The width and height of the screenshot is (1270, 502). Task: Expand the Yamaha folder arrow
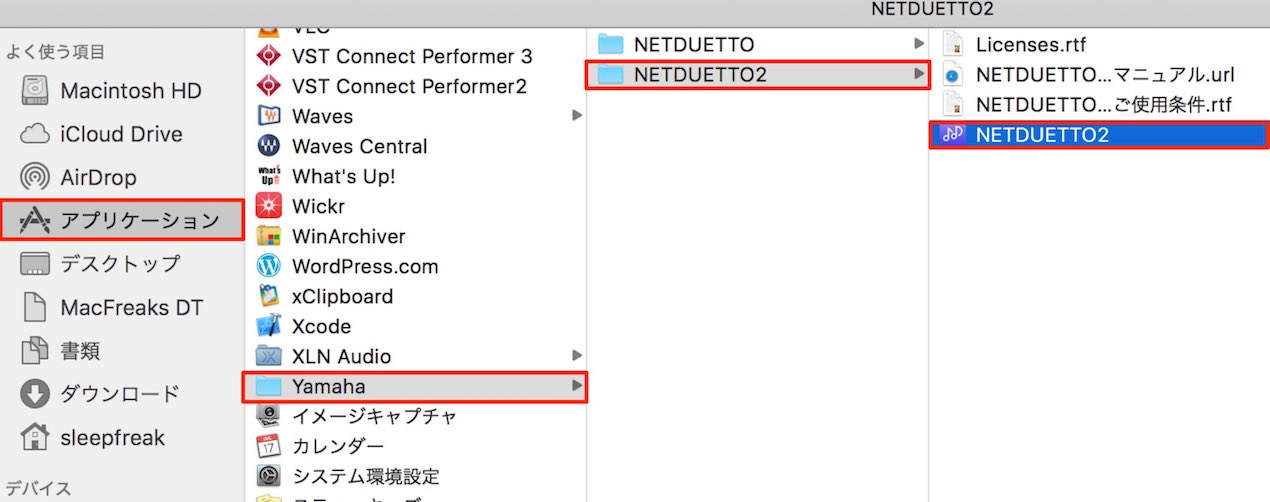coord(577,386)
